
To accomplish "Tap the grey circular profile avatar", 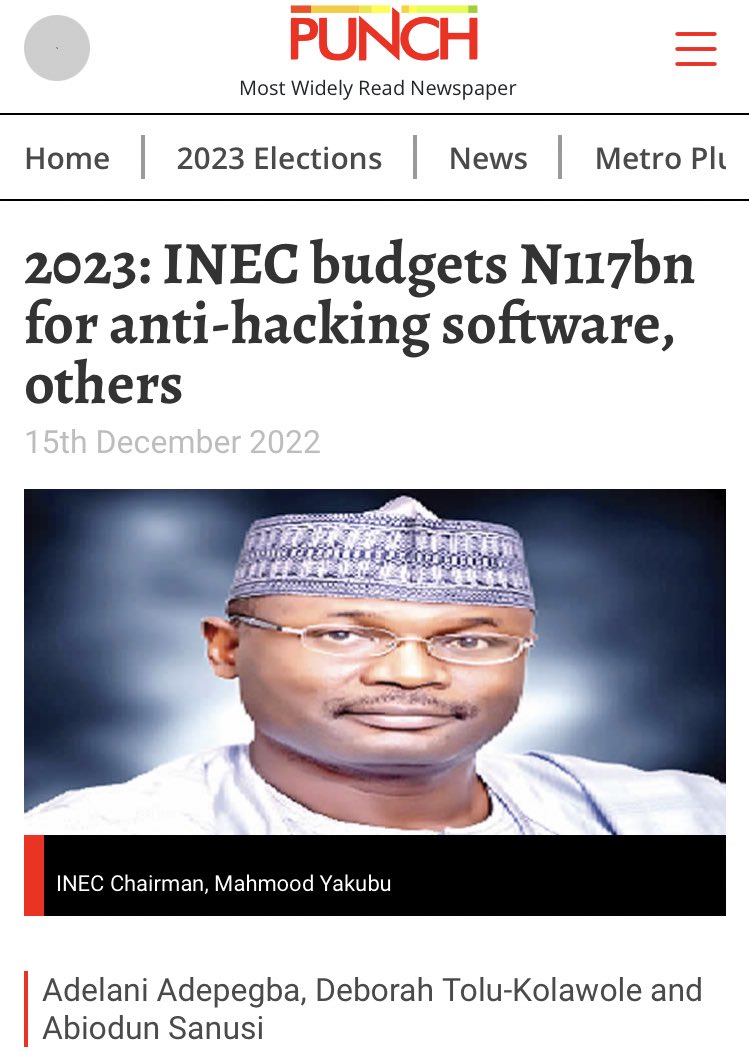I will [x=57, y=48].
